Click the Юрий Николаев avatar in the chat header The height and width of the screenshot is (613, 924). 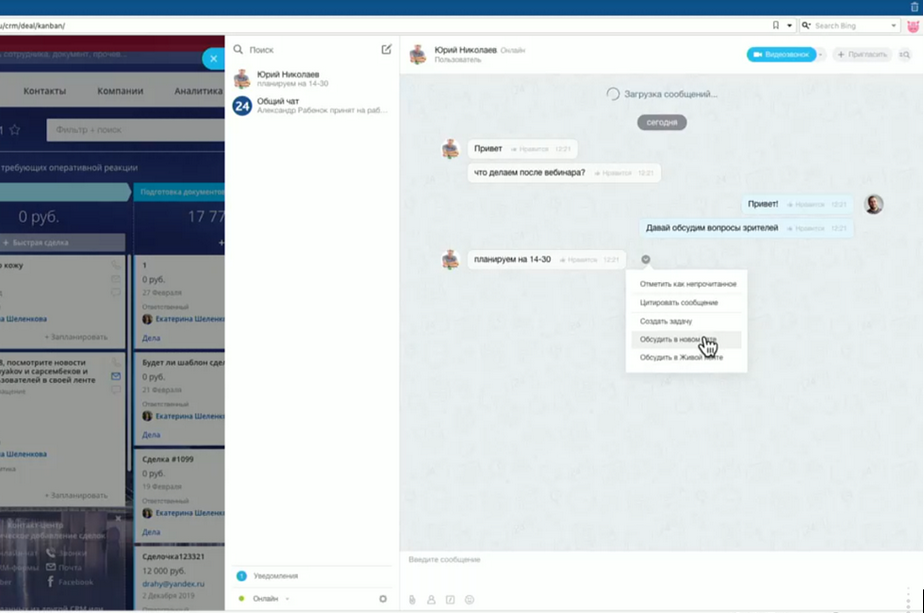click(x=418, y=54)
